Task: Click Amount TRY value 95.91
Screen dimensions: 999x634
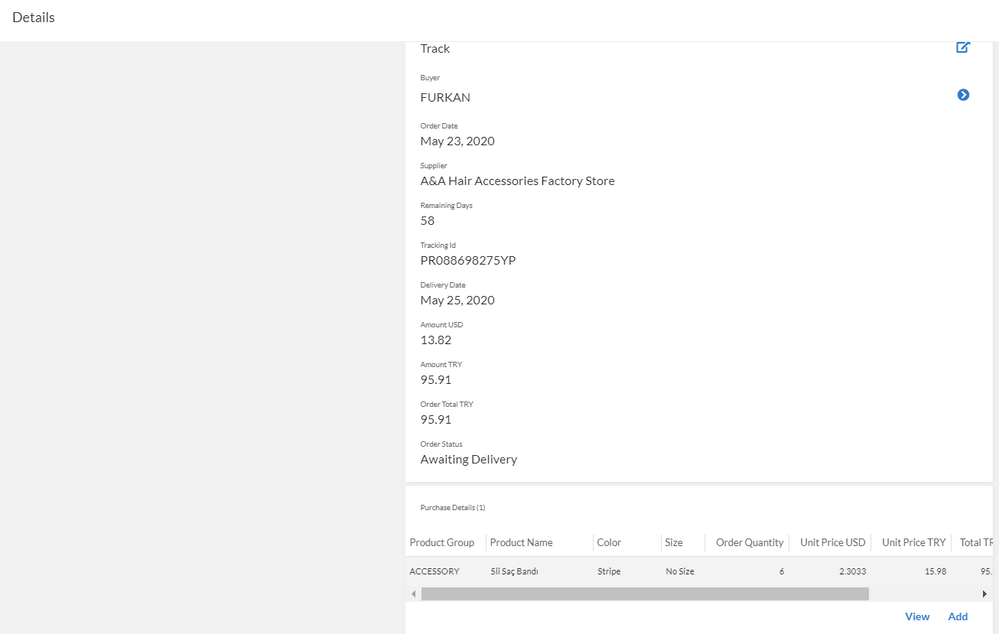Action: click(x=436, y=380)
